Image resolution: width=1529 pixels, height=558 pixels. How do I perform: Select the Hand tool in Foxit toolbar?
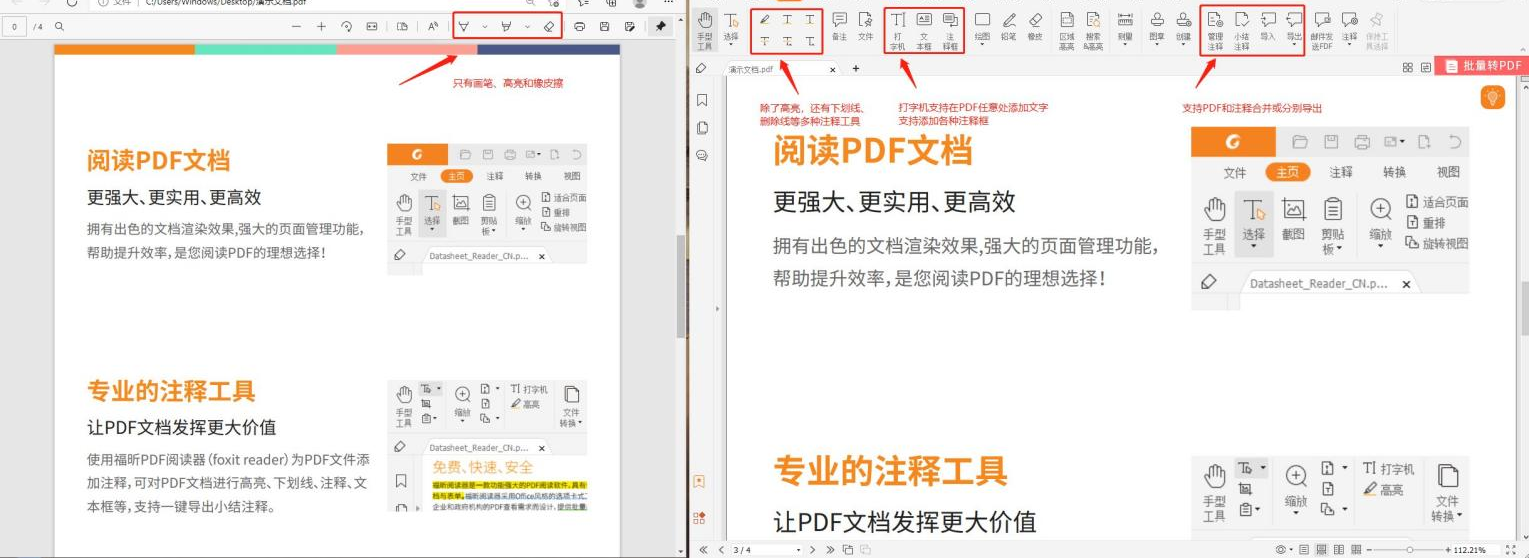704,30
